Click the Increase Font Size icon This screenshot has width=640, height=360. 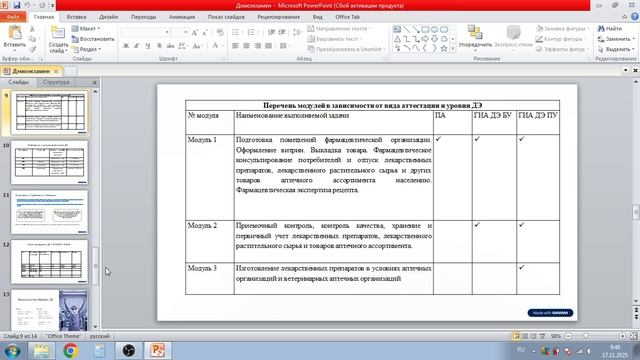click(x=195, y=33)
